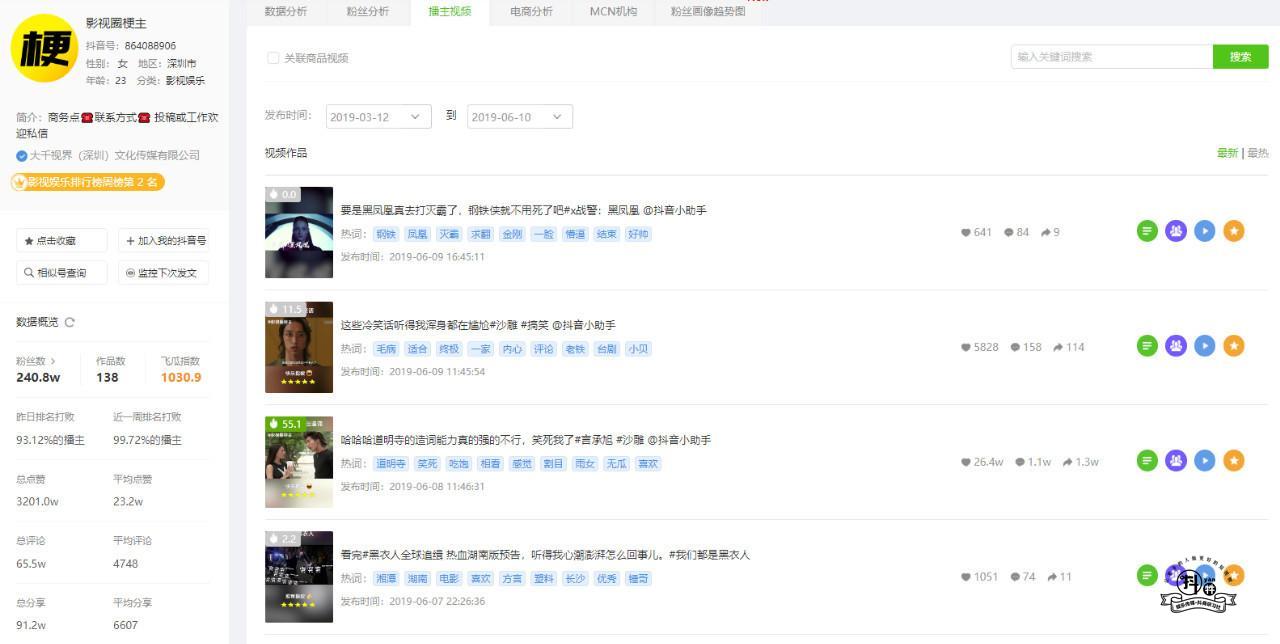Click the keyword search input field

pos(1111,57)
